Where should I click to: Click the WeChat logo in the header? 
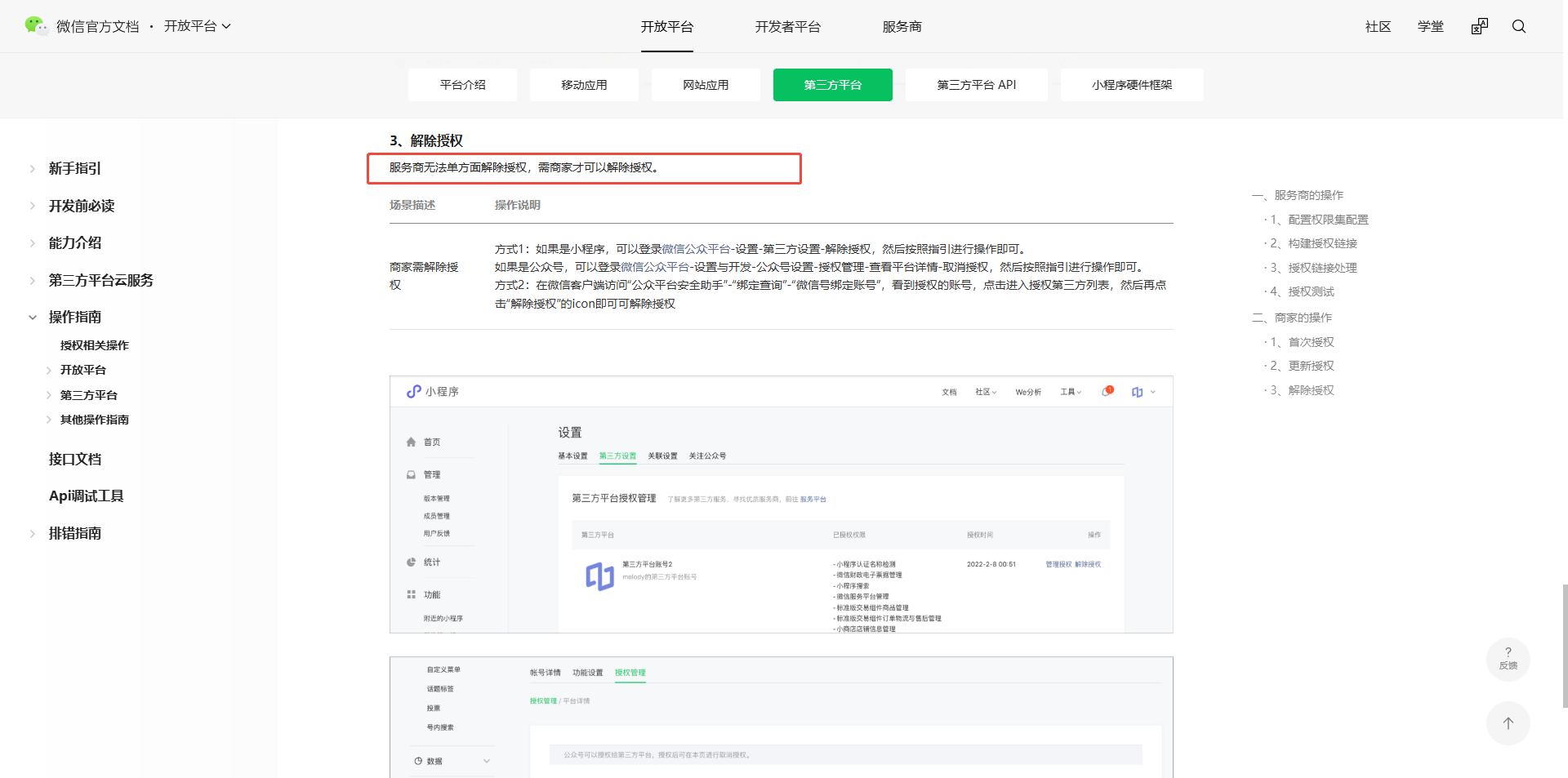[36, 26]
